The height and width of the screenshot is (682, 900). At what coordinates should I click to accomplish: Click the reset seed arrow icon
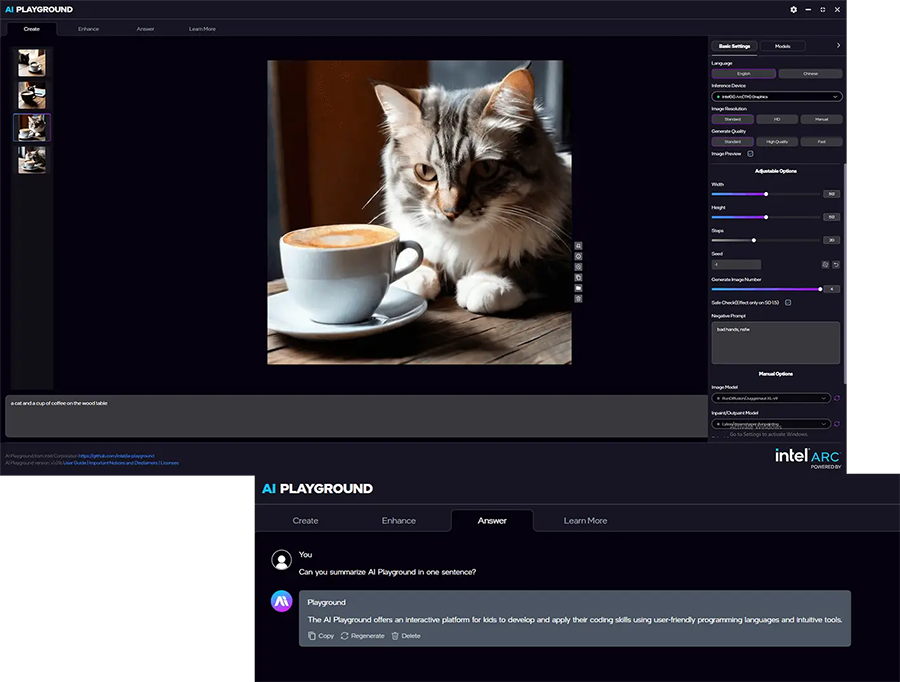(x=836, y=265)
